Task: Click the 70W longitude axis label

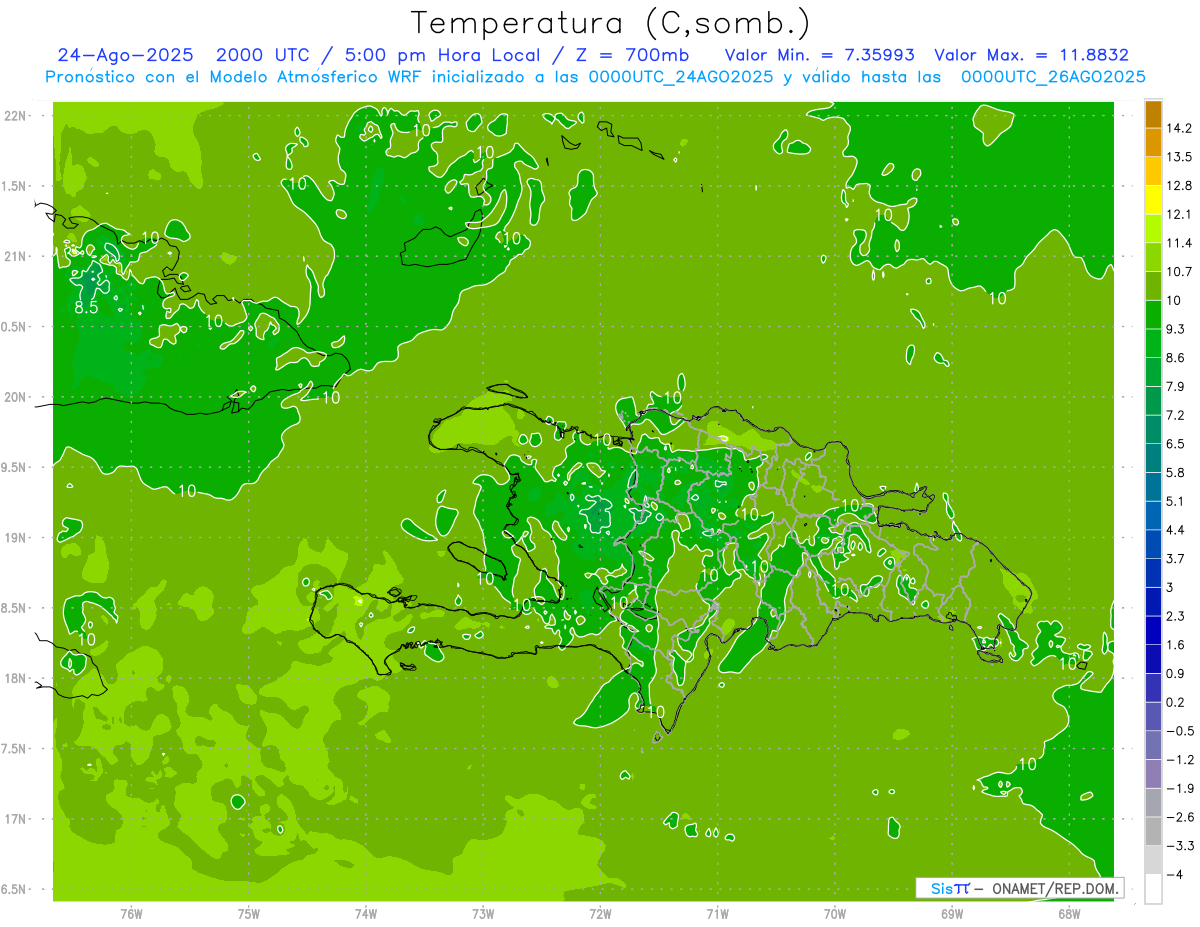Action: point(835,914)
